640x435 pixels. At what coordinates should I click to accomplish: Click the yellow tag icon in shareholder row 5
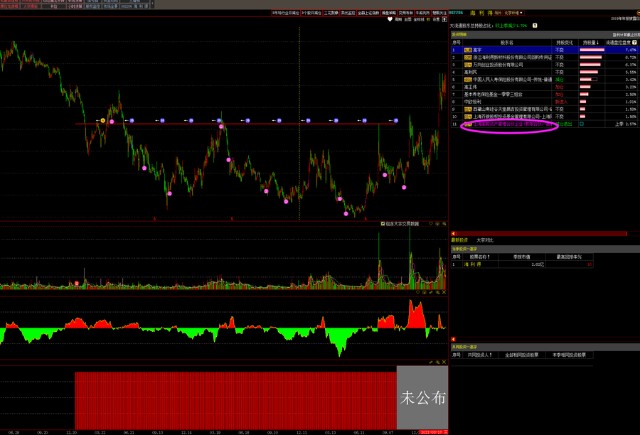click(470, 79)
